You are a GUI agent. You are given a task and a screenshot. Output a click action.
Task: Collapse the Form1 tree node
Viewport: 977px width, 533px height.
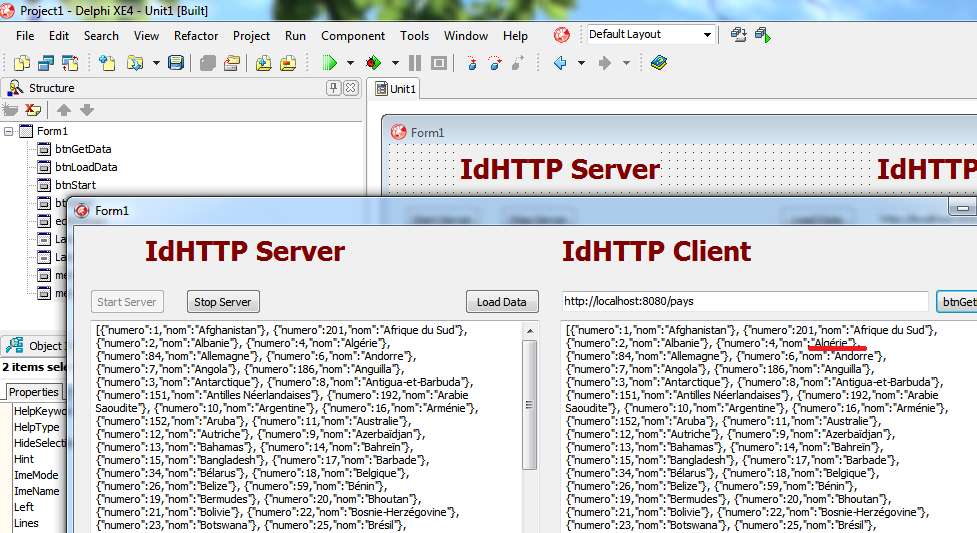pos(9,132)
